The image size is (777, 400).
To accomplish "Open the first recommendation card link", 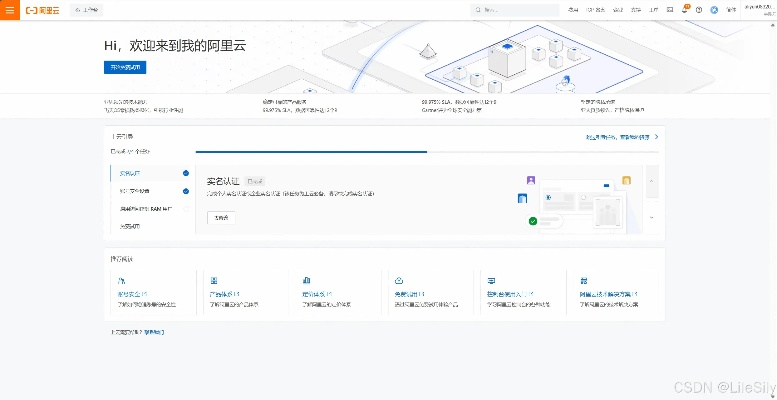I will pos(132,294).
